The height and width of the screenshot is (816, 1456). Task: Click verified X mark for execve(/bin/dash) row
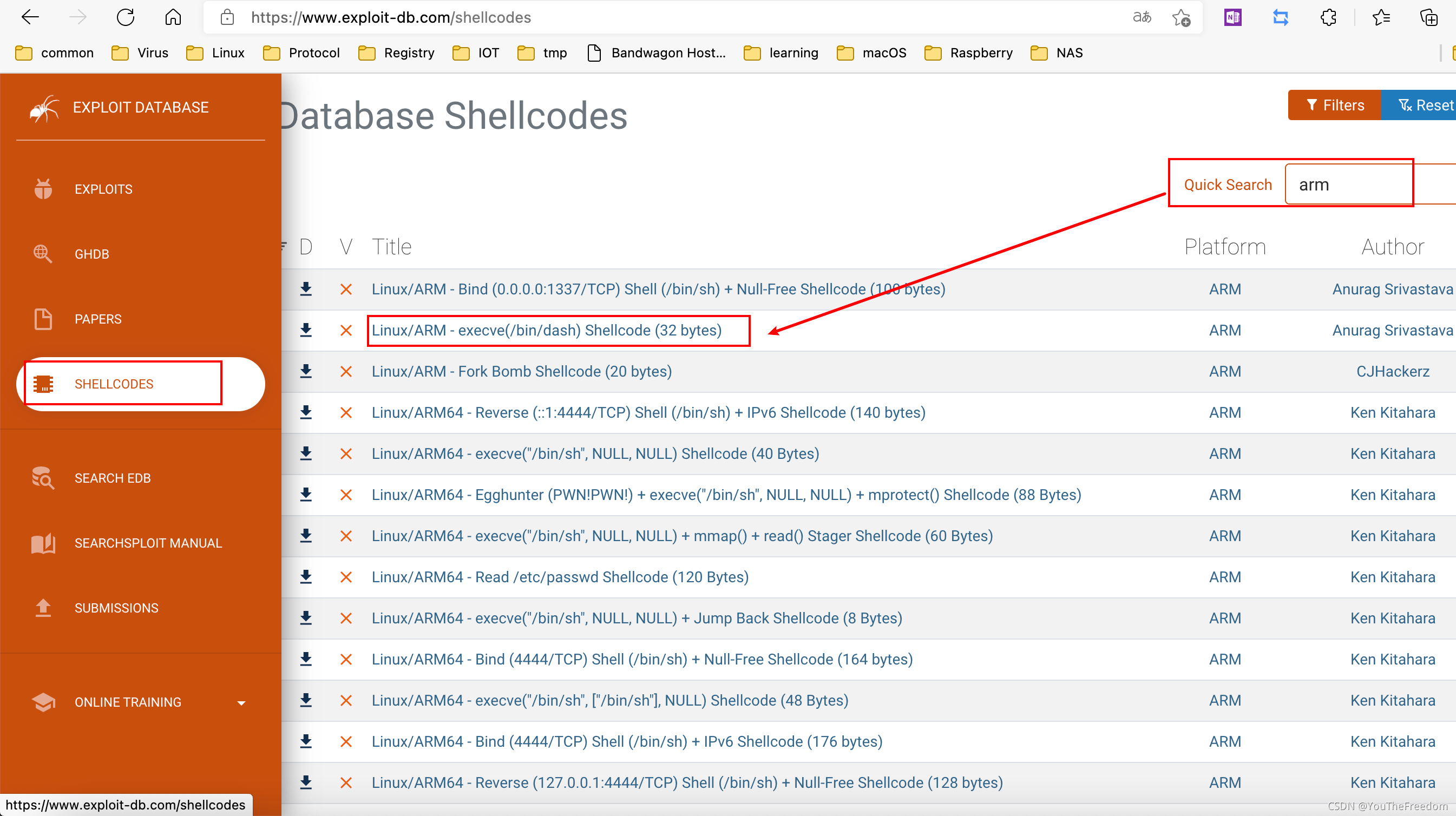(346, 331)
